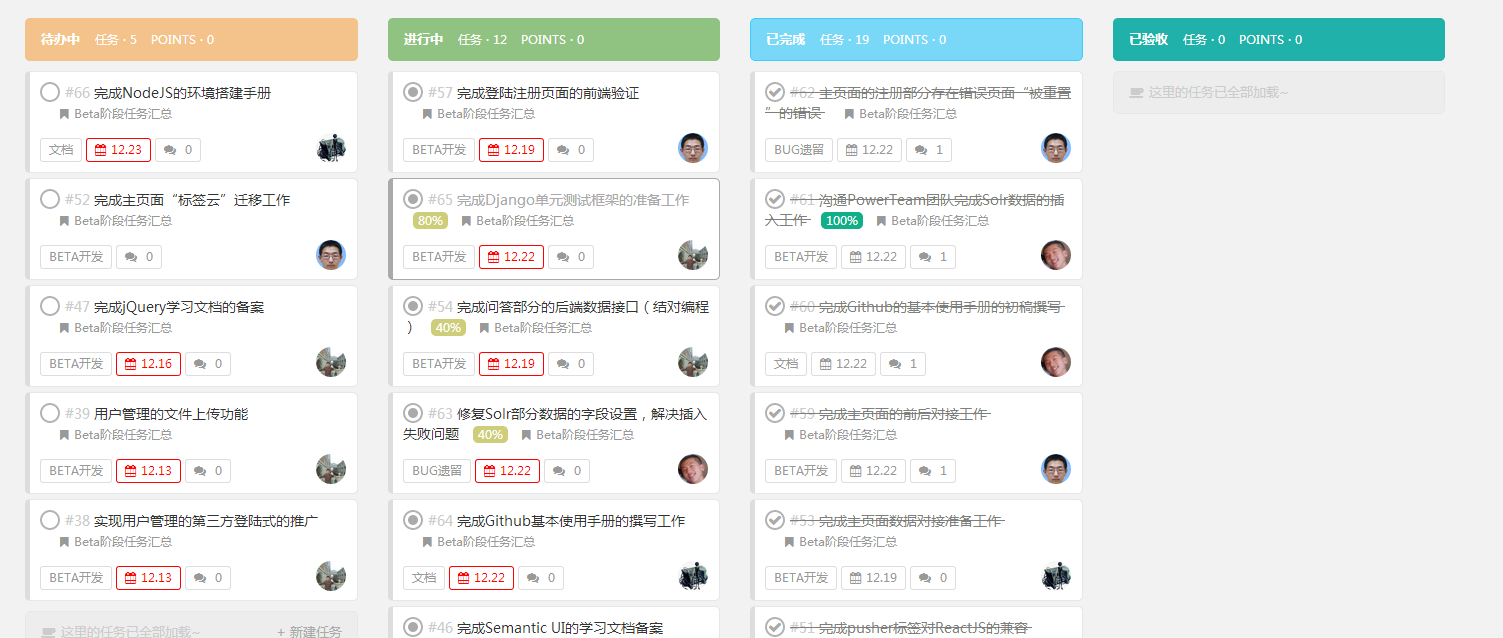This screenshot has height=638, width=1503.
Task: Click the 100% progress badge on task #61
Action: (x=842, y=221)
